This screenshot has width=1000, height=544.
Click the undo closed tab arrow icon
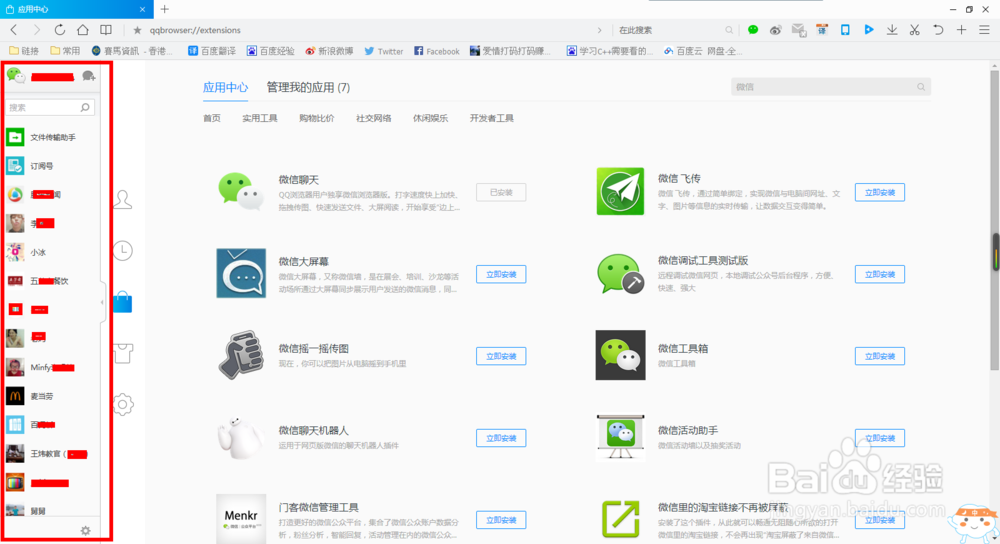(x=938, y=30)
